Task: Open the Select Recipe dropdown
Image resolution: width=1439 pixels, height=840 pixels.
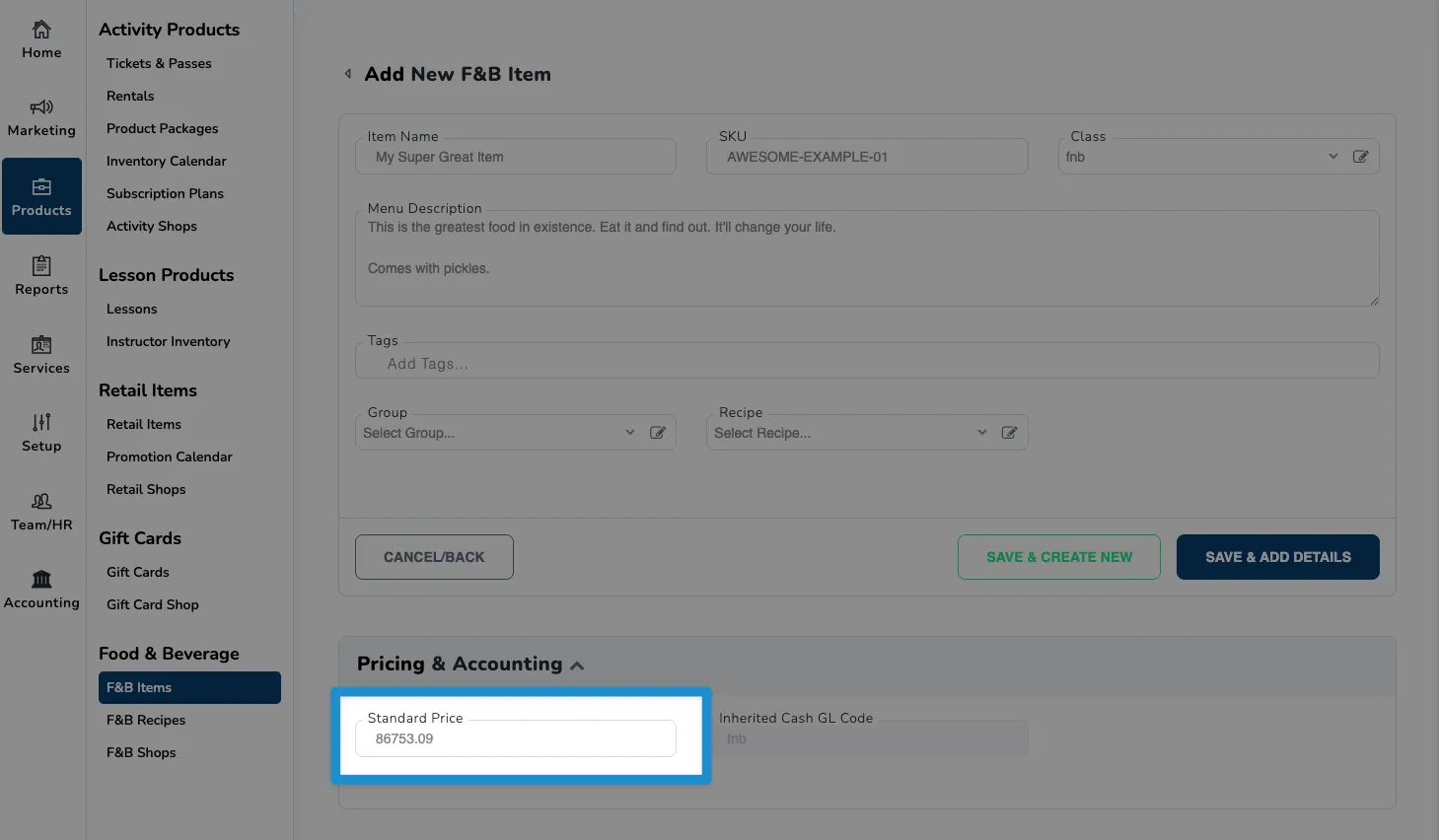Action: pyautogui.click(x=849, y=433)
